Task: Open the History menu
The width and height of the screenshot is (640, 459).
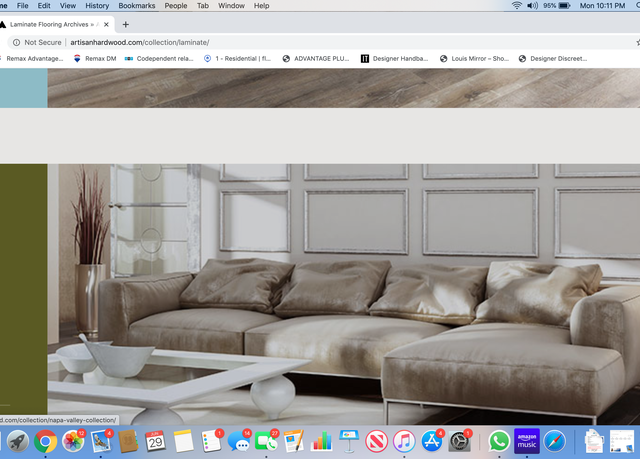Action: coord(97,6)
